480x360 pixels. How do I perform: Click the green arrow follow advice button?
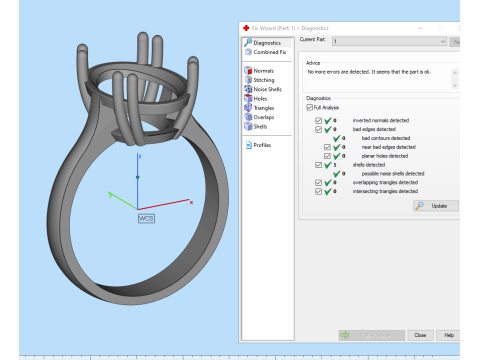372,335
